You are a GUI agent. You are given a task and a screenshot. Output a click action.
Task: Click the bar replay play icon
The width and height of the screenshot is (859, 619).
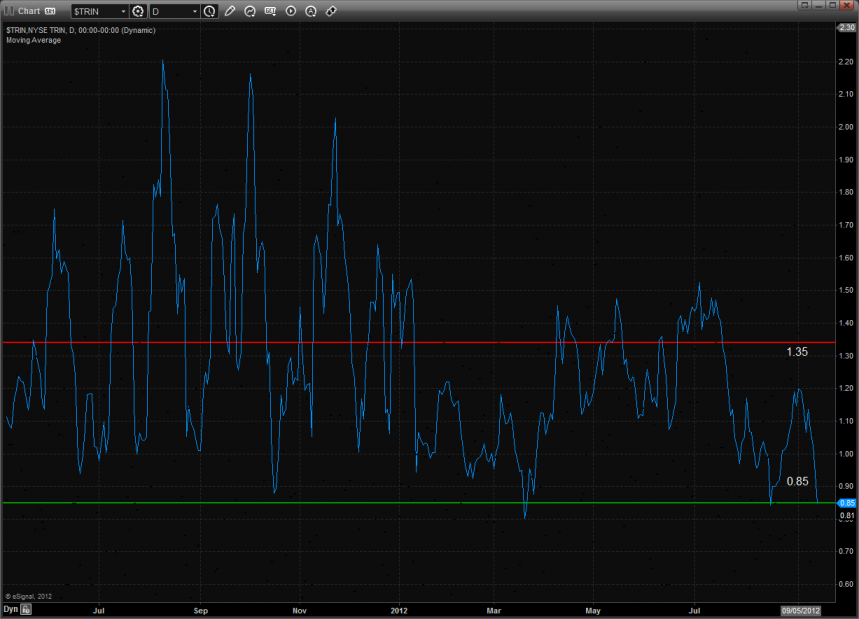[291, 11]
